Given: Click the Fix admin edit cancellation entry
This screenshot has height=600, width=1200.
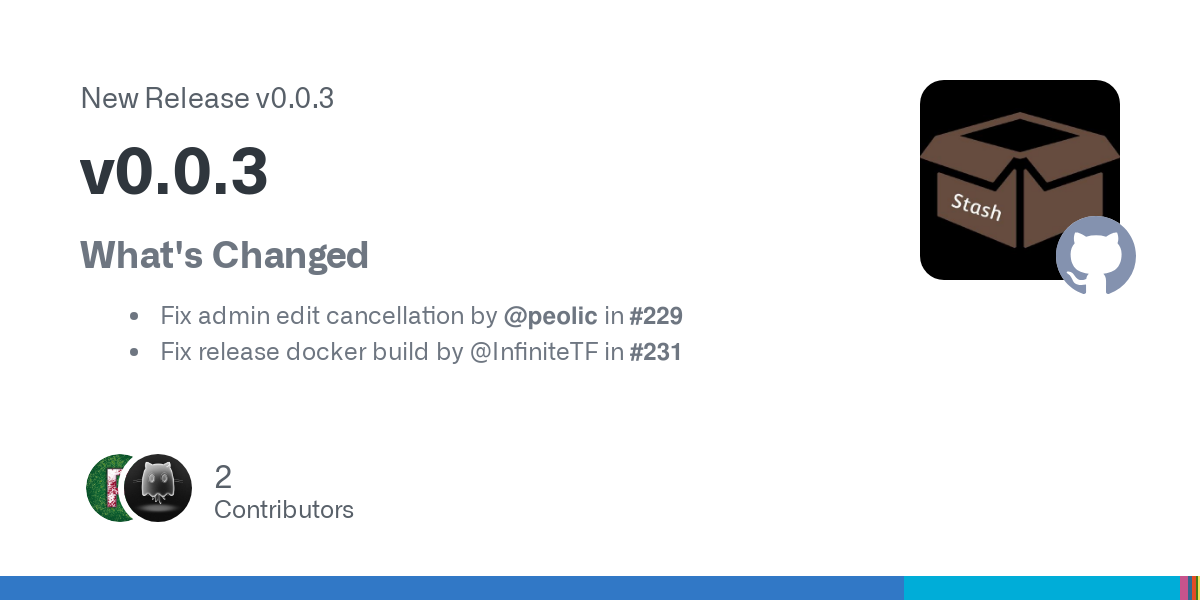Looking at the screenshot, I should [421, 317].
